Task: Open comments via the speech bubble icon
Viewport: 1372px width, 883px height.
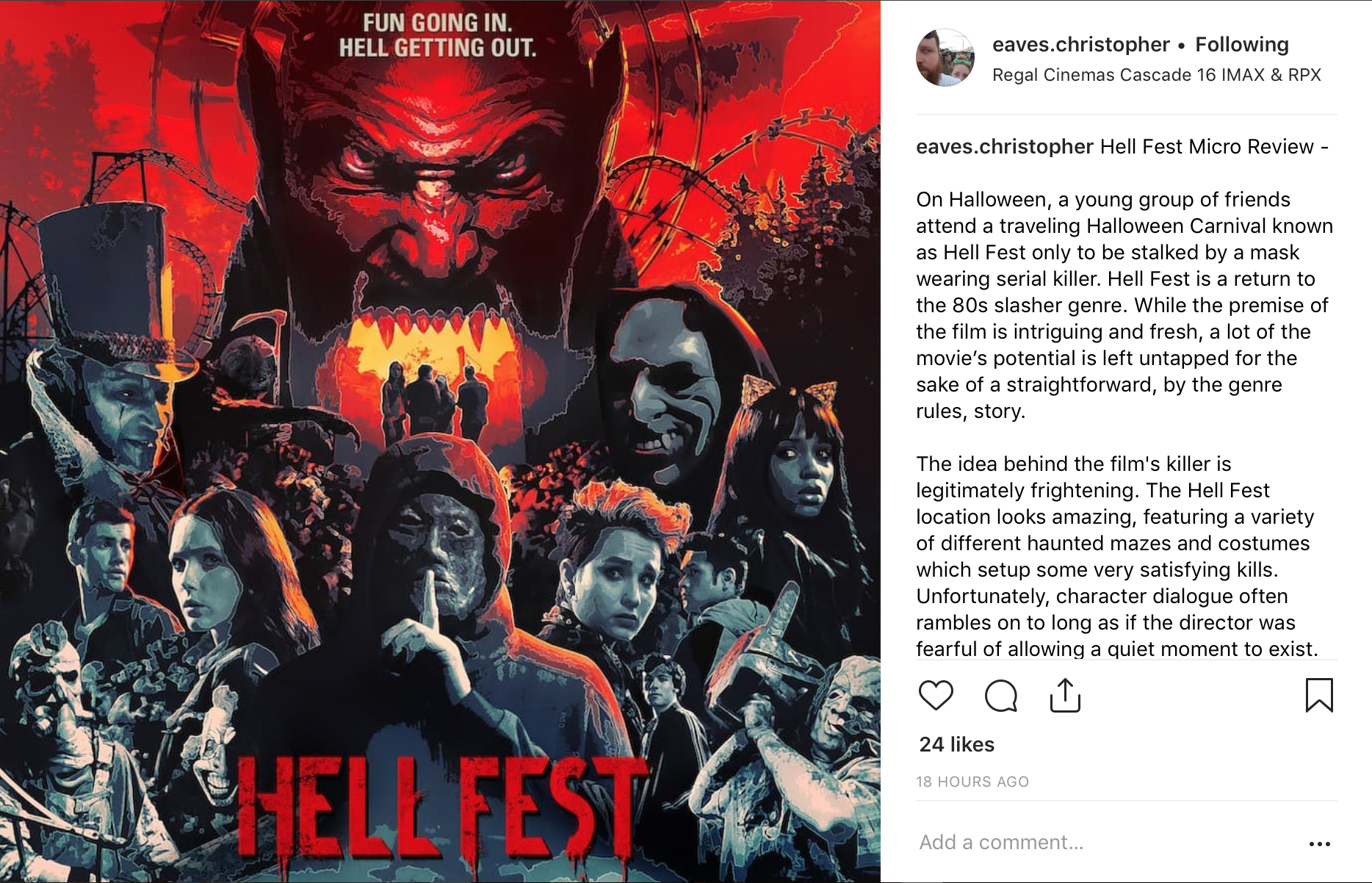Action: click(x=1000, y=696)
